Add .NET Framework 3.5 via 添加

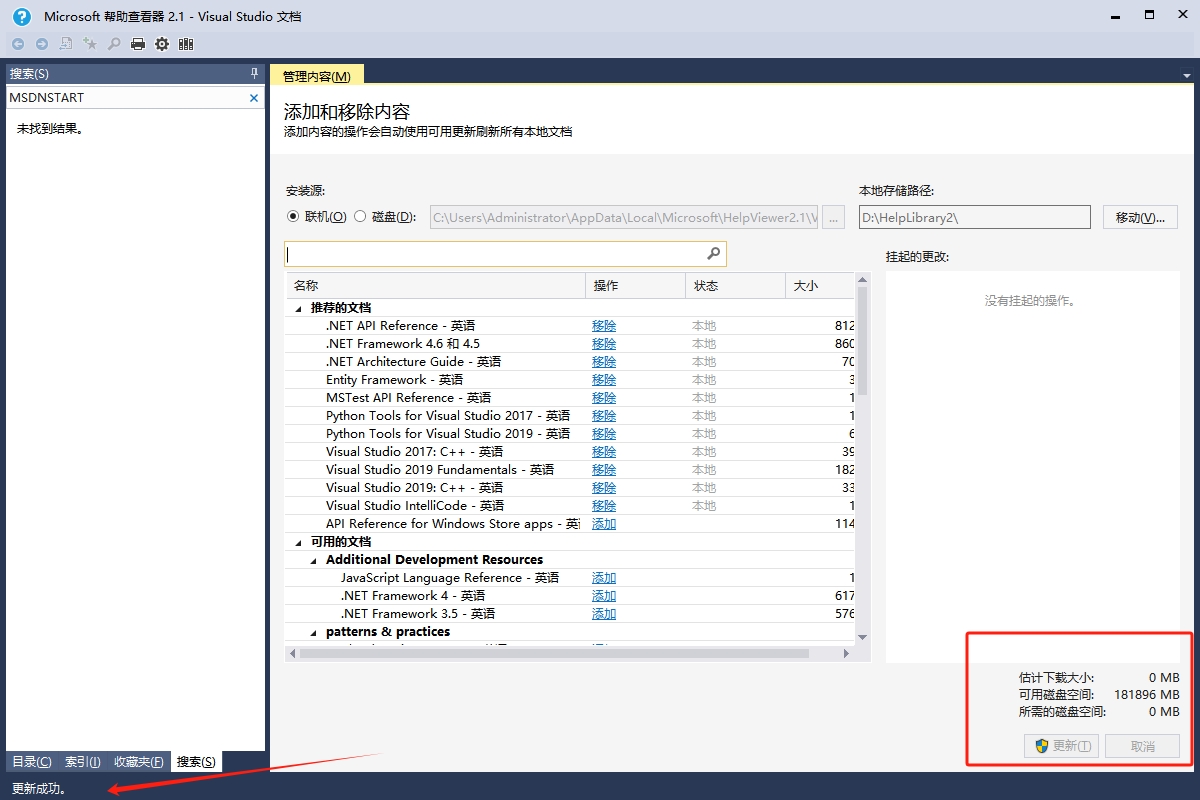point(604,614)
